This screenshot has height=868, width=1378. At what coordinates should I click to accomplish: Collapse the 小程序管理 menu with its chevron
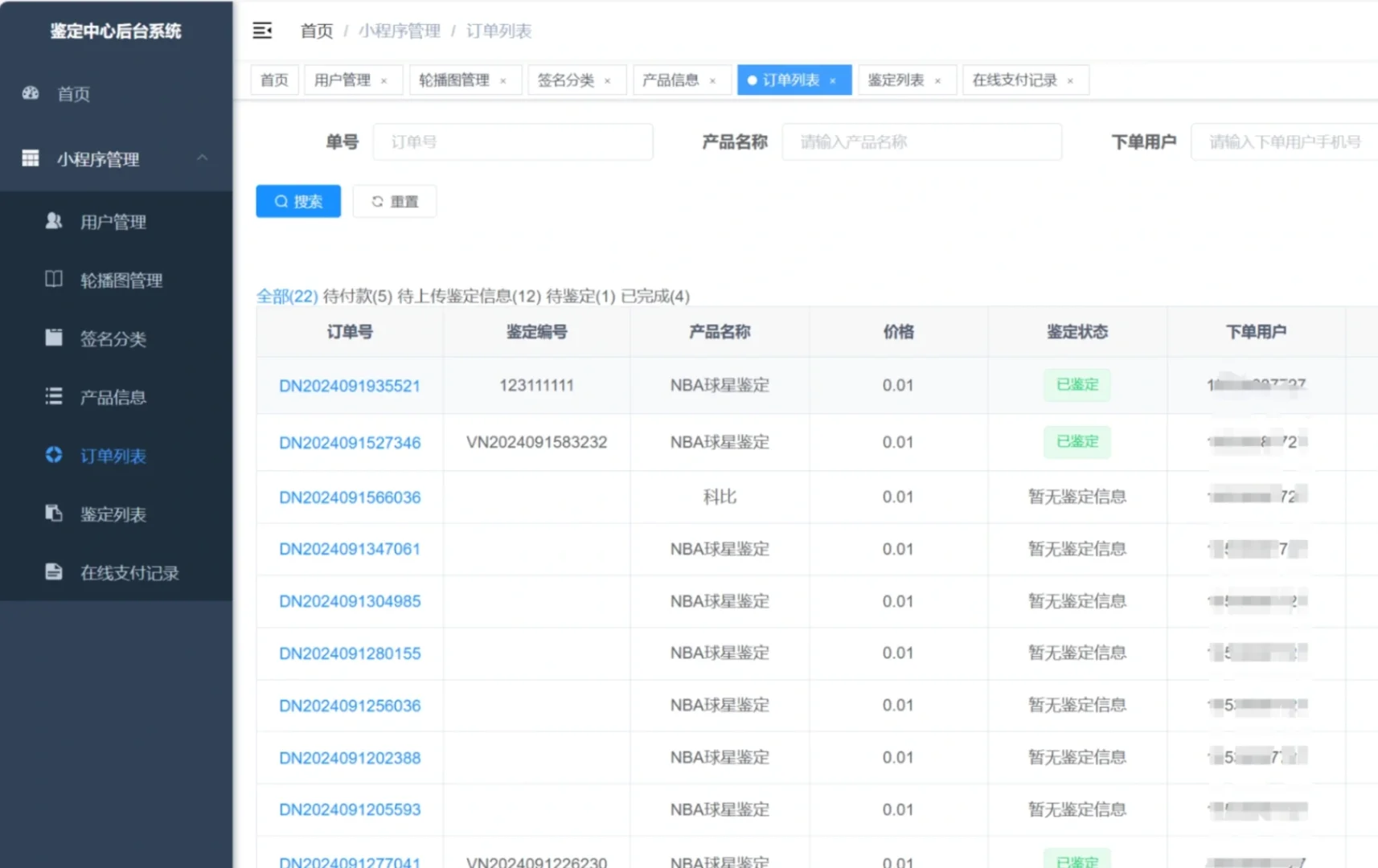[x=203, y=158]
